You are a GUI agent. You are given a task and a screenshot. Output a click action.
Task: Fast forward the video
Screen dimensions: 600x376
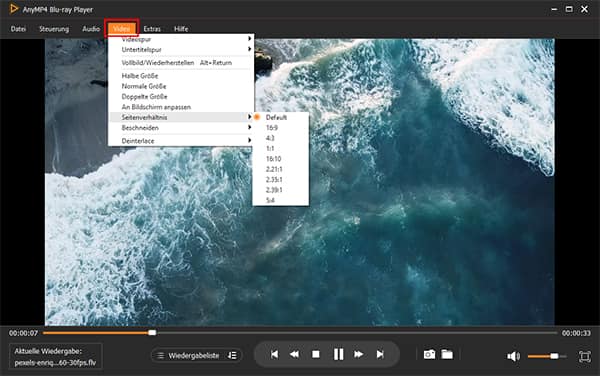click(359, 355)
